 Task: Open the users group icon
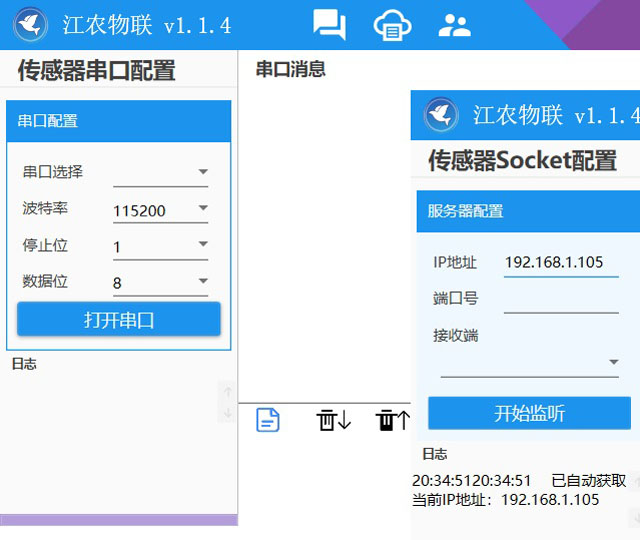[454, 25]
